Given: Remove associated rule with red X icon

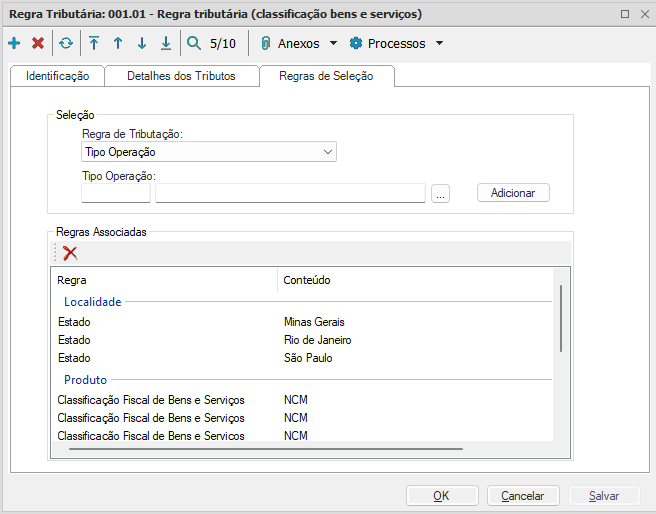Looking at the screenshot, I should (70, 253).
